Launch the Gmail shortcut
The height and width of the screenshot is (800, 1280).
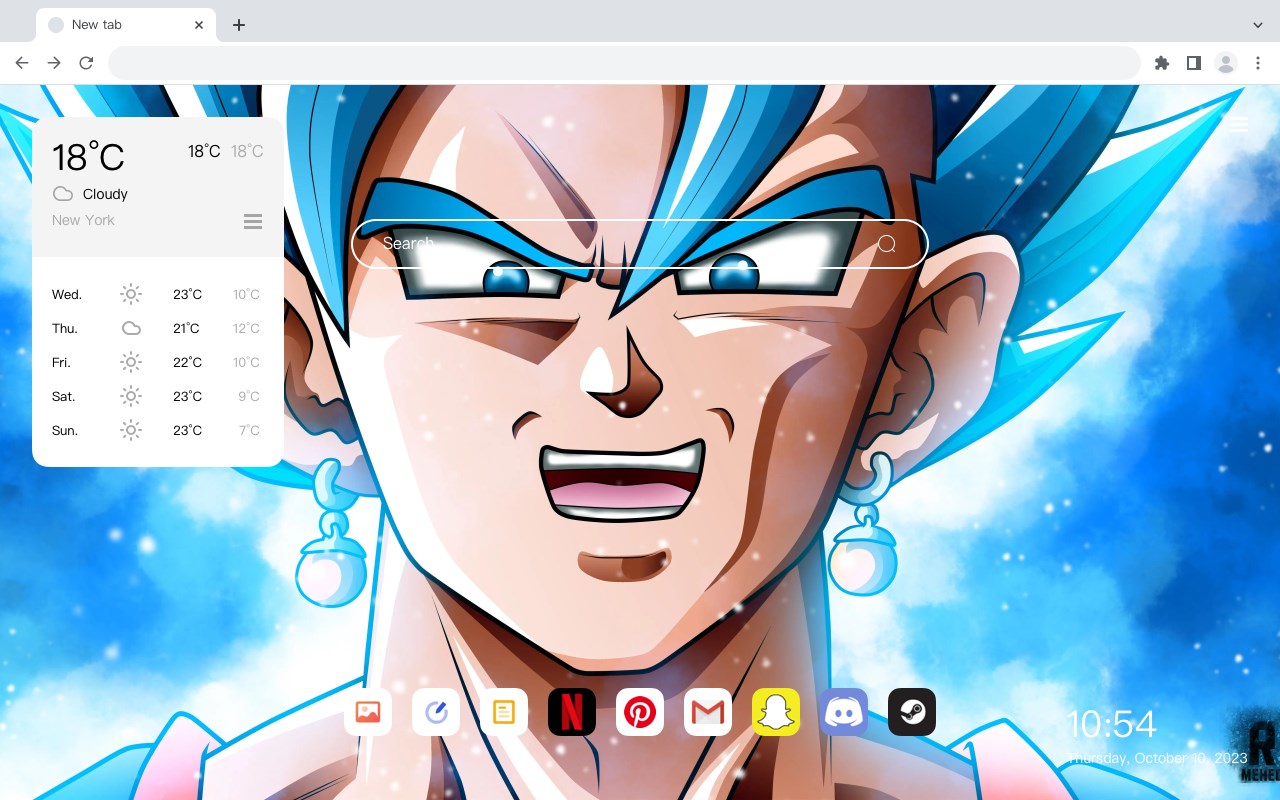[708, 712]
